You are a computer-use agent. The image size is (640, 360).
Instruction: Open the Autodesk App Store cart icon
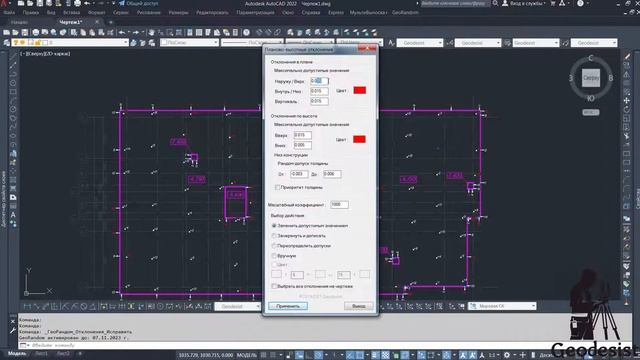pos(553,3)
